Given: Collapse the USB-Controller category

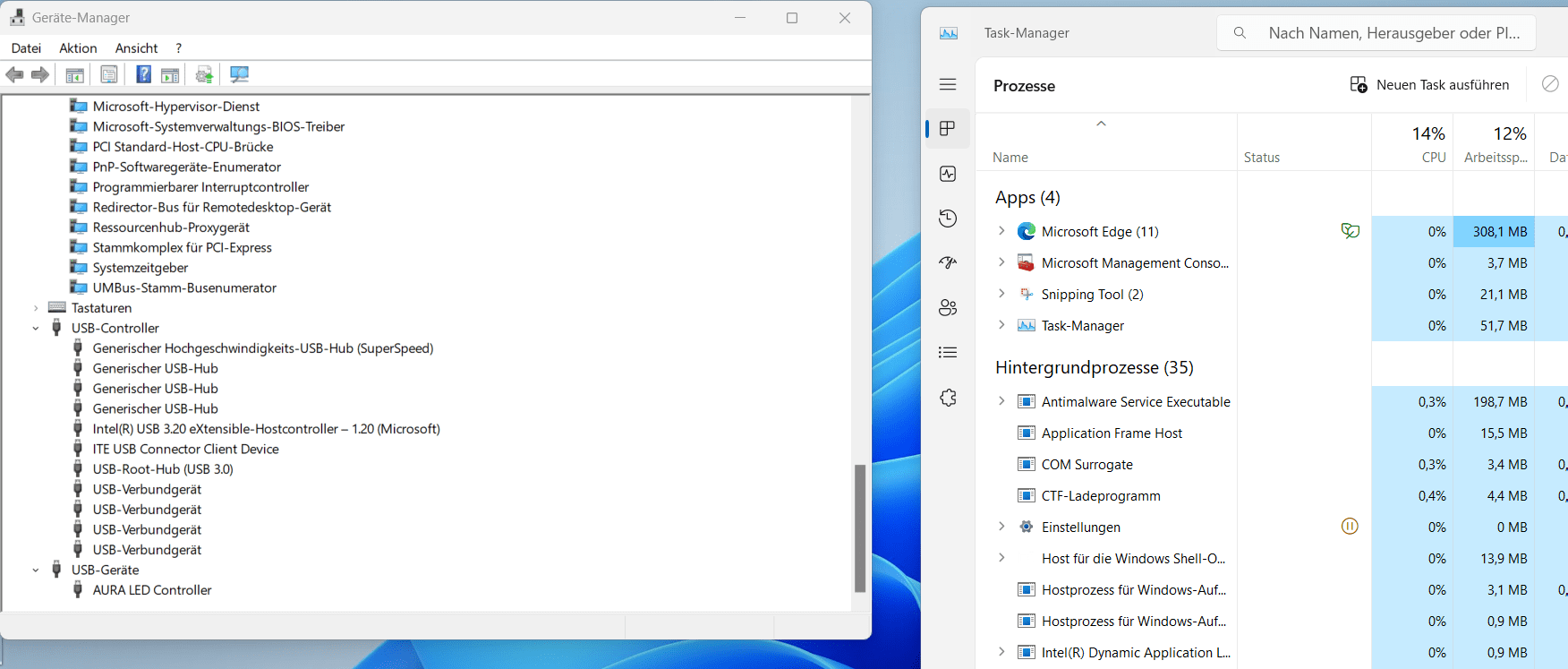Looking at the screenshot, I should pyautogui.click(x=36, y=329).
